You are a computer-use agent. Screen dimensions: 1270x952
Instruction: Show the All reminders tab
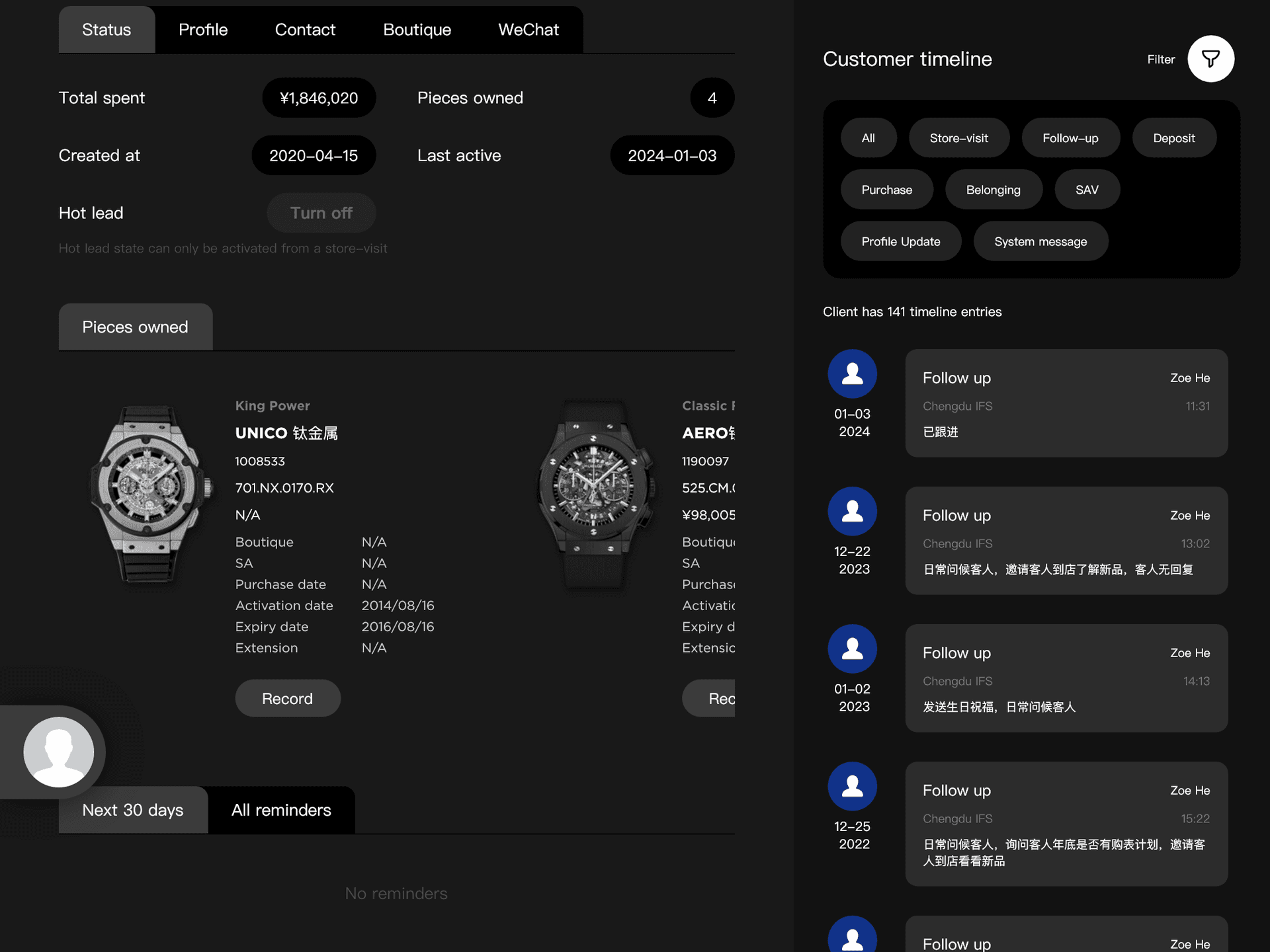click(281, 810)
